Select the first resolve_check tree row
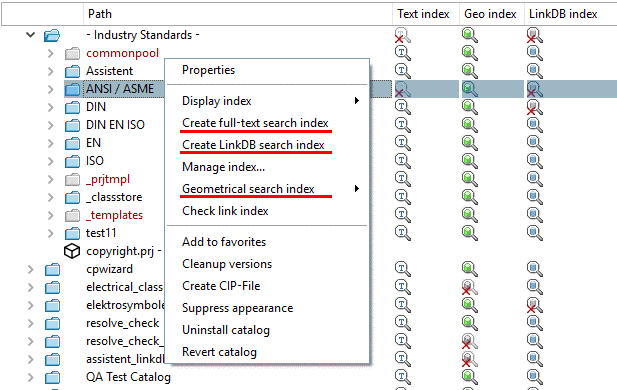The width and height of the screenshot is (617, 390). coord(122,323)
